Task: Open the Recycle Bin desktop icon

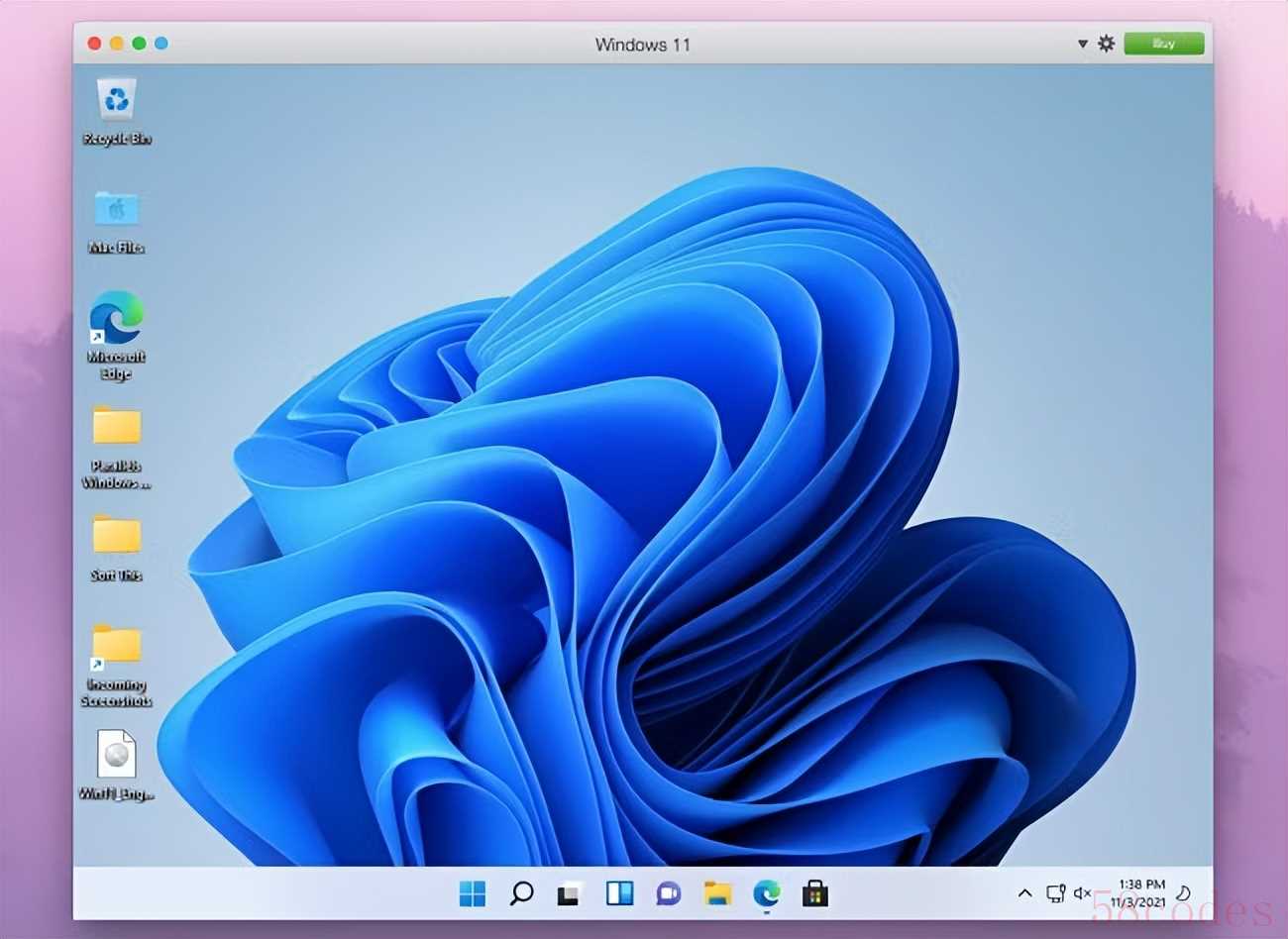Action: click(x=117, y=111)
